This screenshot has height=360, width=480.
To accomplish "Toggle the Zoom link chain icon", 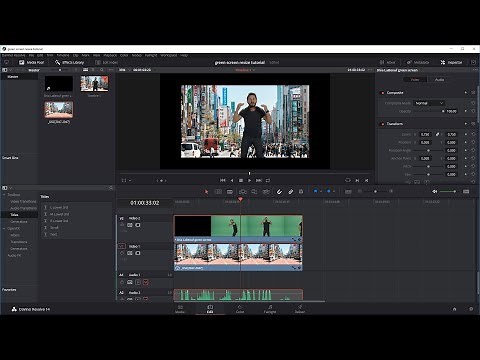I will pyautogui.click(x=438, y=134).
